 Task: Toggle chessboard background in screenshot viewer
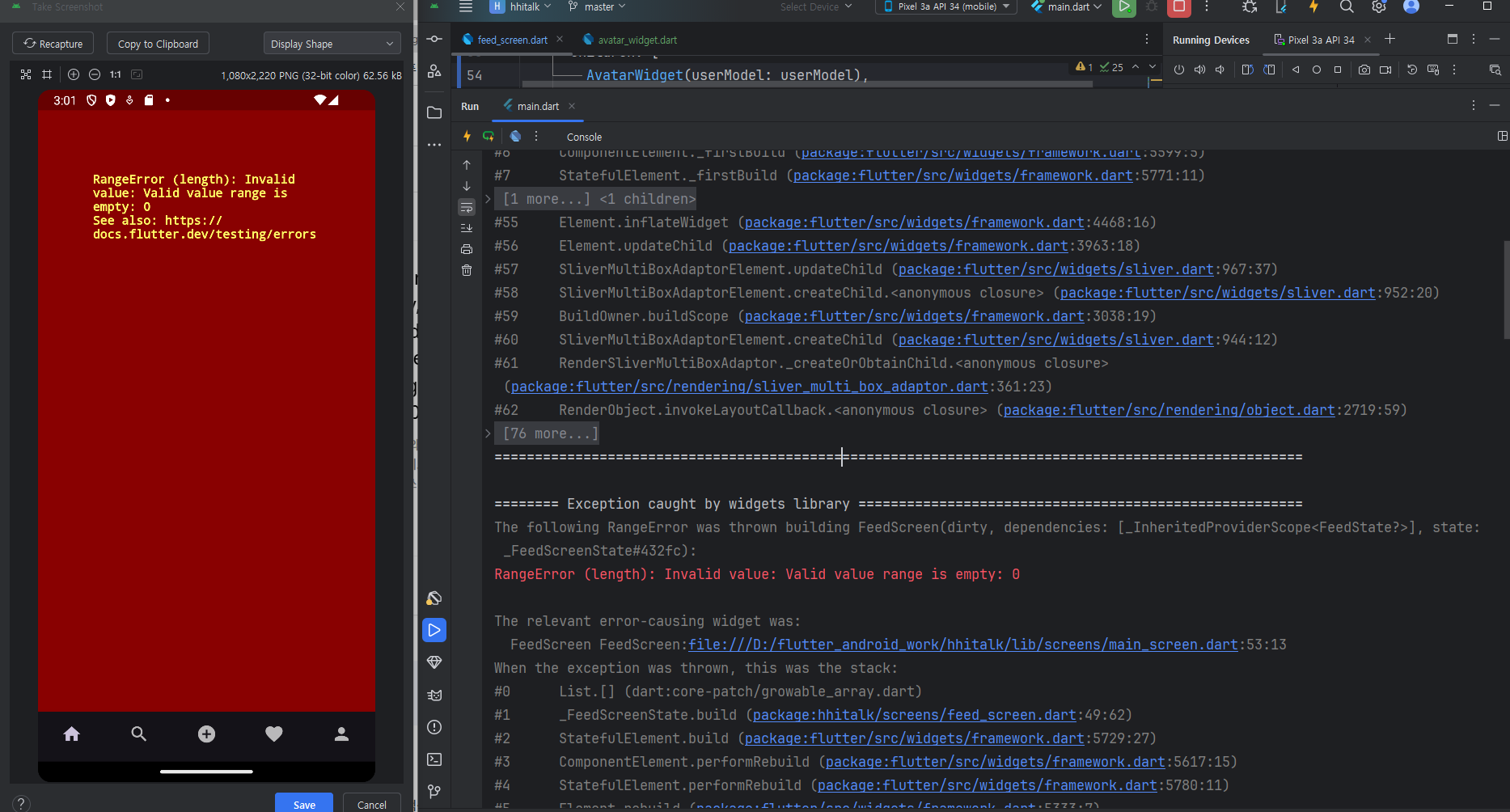coord(26,74)
